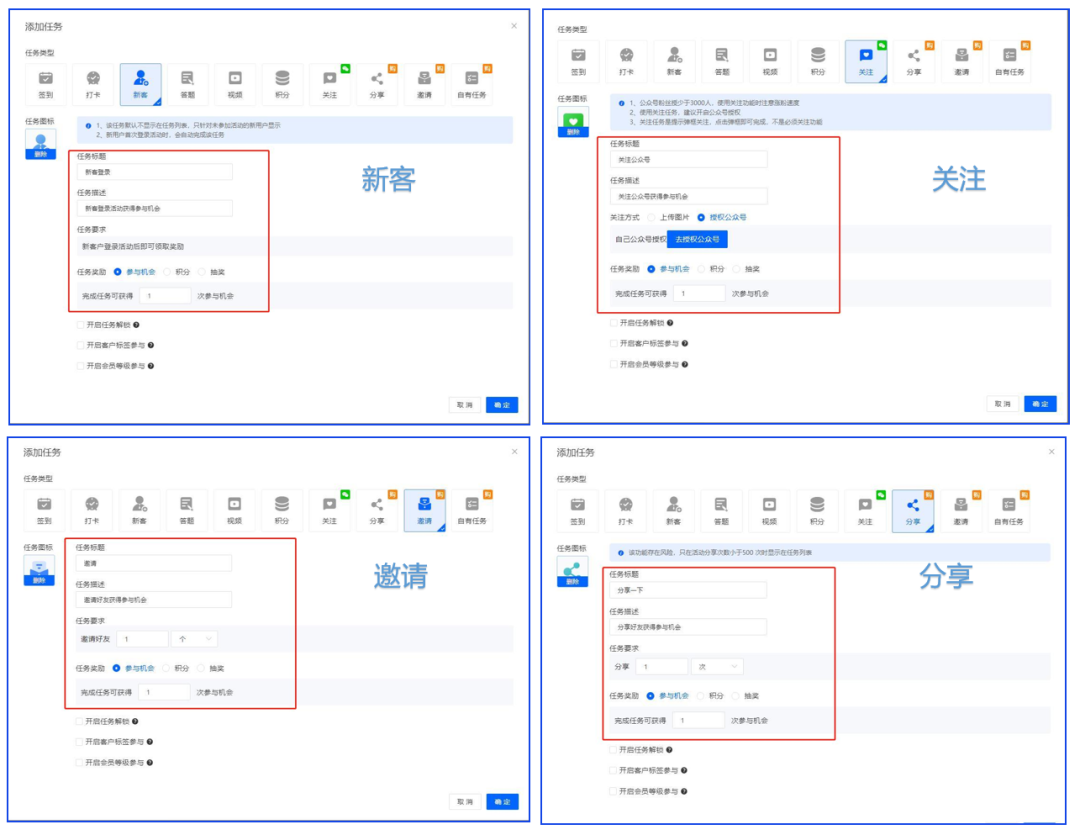This screenshot has height=835, width=1080.
Task: Choose 新客 task type in 关注公众号 dialog
Action: pos(674,61)
